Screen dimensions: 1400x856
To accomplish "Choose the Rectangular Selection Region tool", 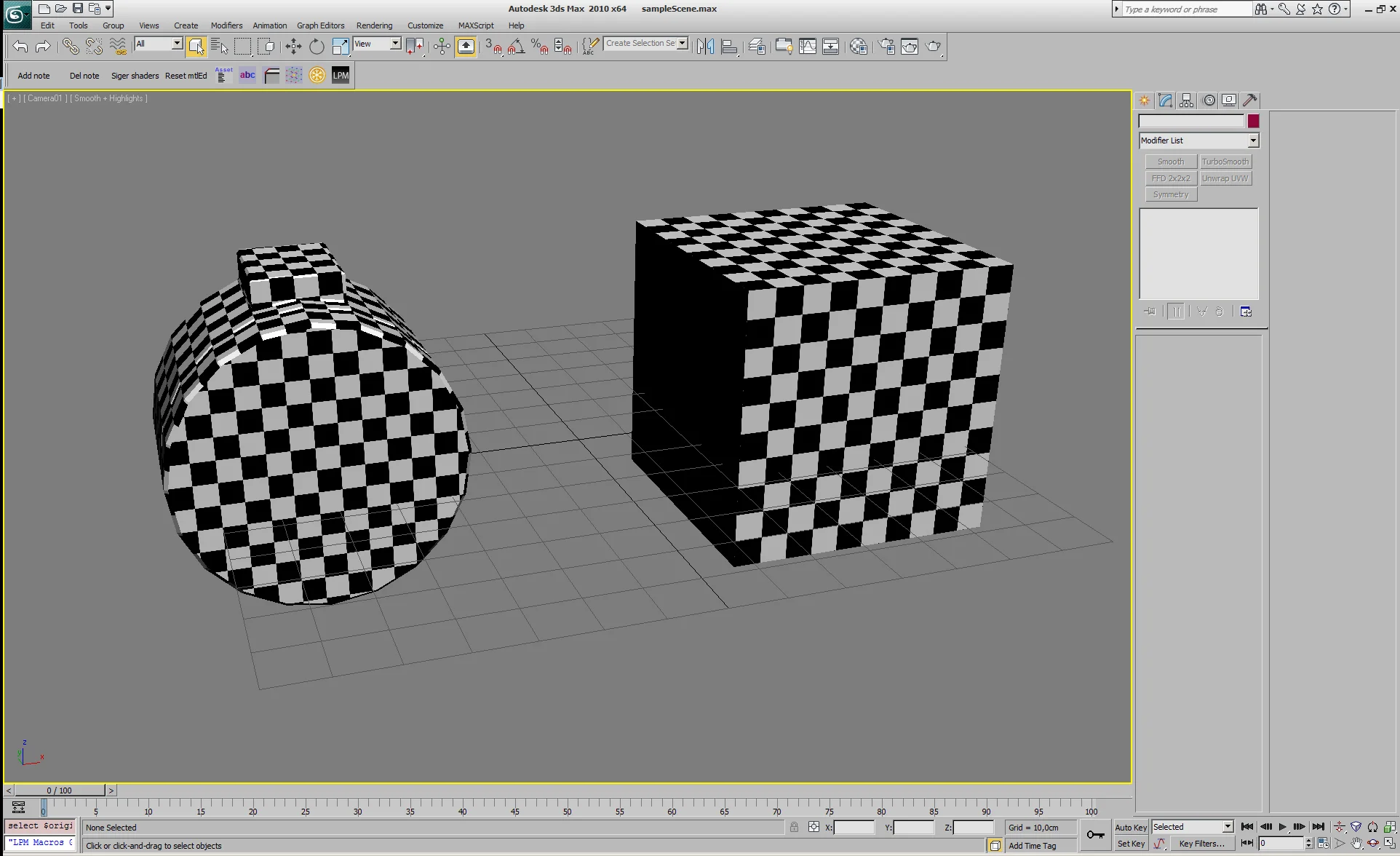I will point(242,47).
